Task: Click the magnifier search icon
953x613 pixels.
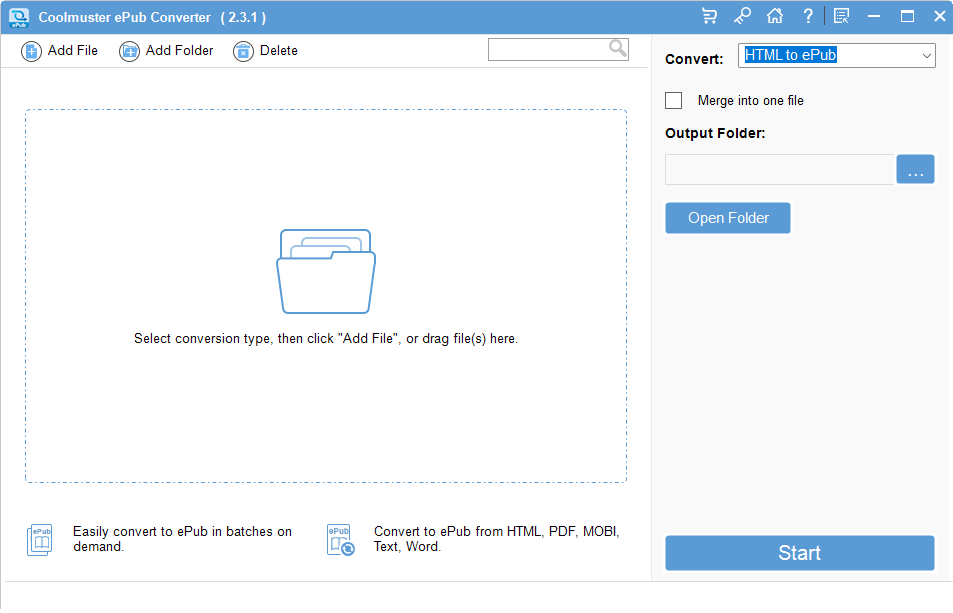Action: pyautogui.click(x=617, y=48)
